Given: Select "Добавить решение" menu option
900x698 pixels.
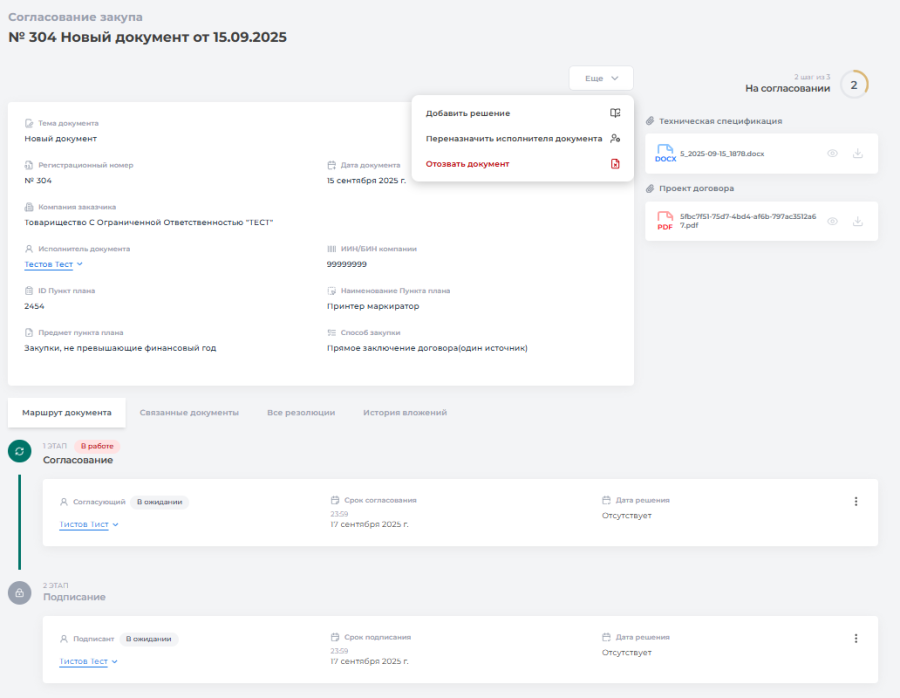Looking at the screenshot, I should tap(468, 113).
